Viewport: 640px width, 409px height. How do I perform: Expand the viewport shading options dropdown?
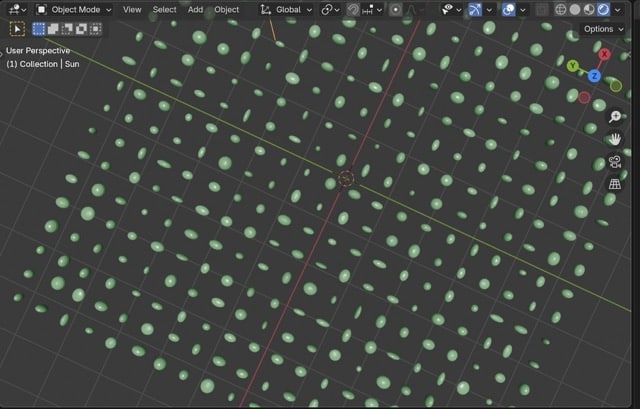(618, 9)
